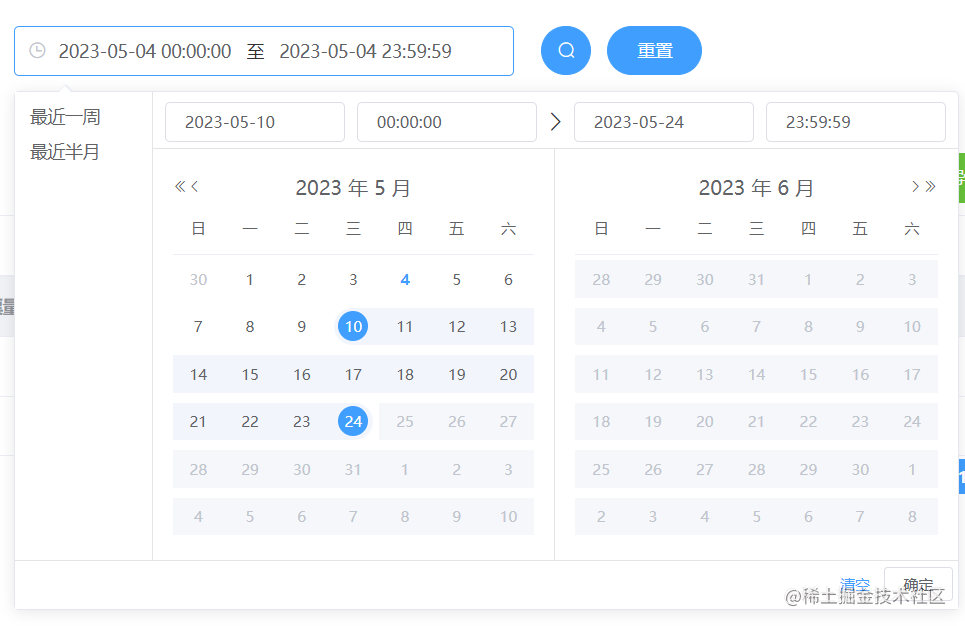Click the 清空 link to clear dates
Image resolution: width=965 pixels, height=626 pixels.
855,585
